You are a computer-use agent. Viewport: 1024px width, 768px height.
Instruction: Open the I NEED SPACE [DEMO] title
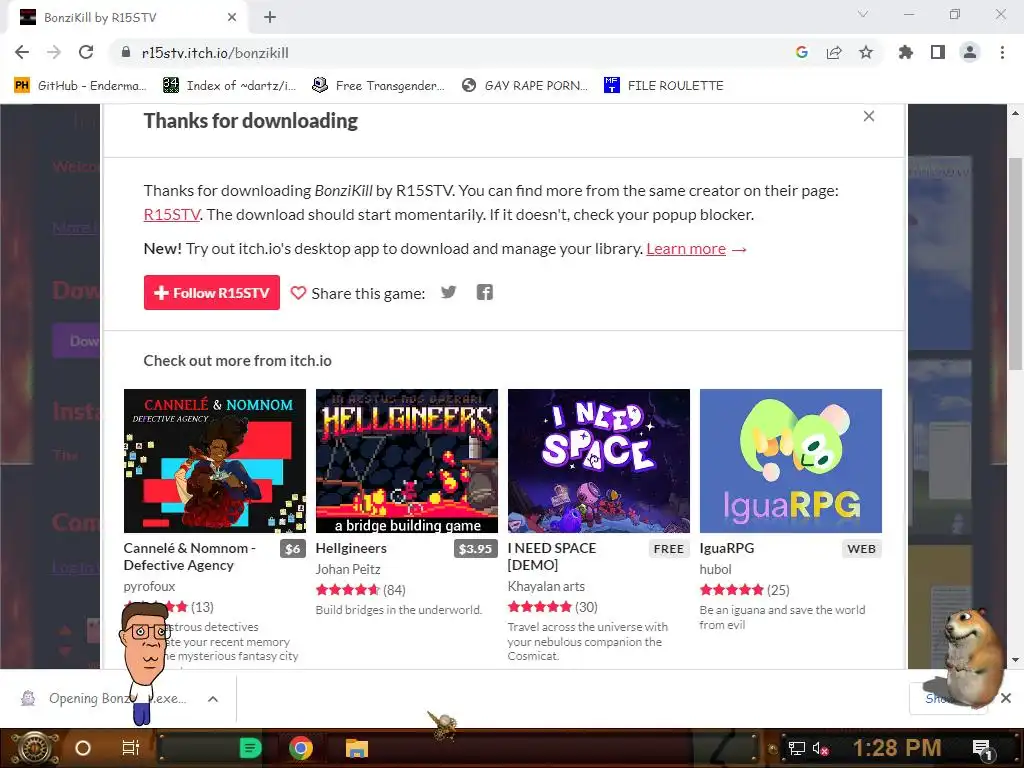click(x=552, y=556)
